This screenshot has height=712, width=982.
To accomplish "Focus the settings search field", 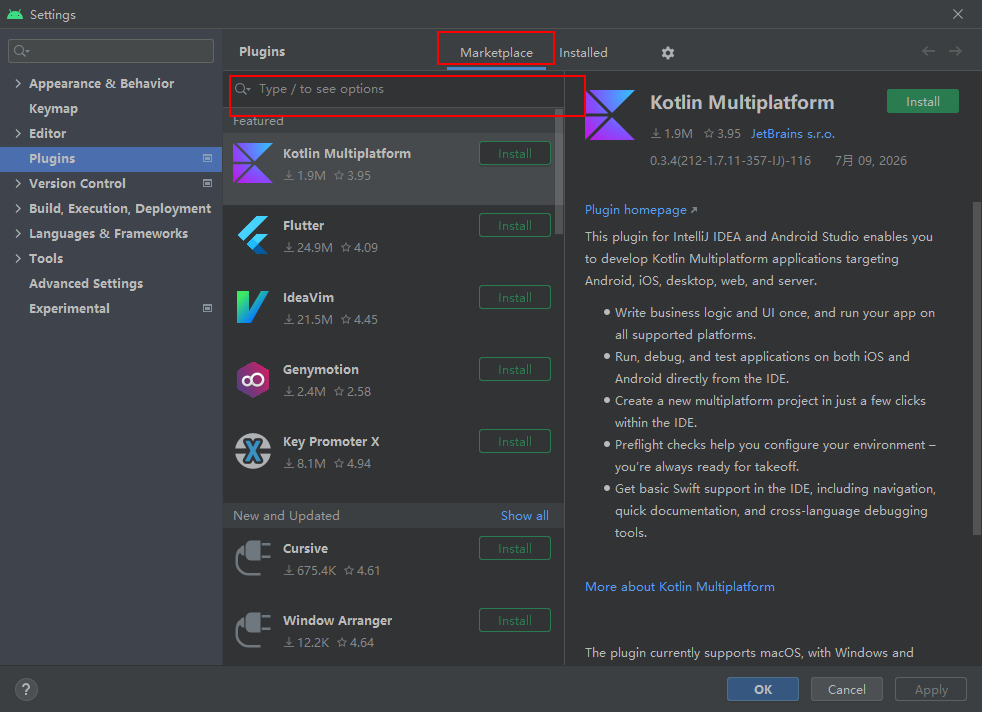I will tap(111, 51).
